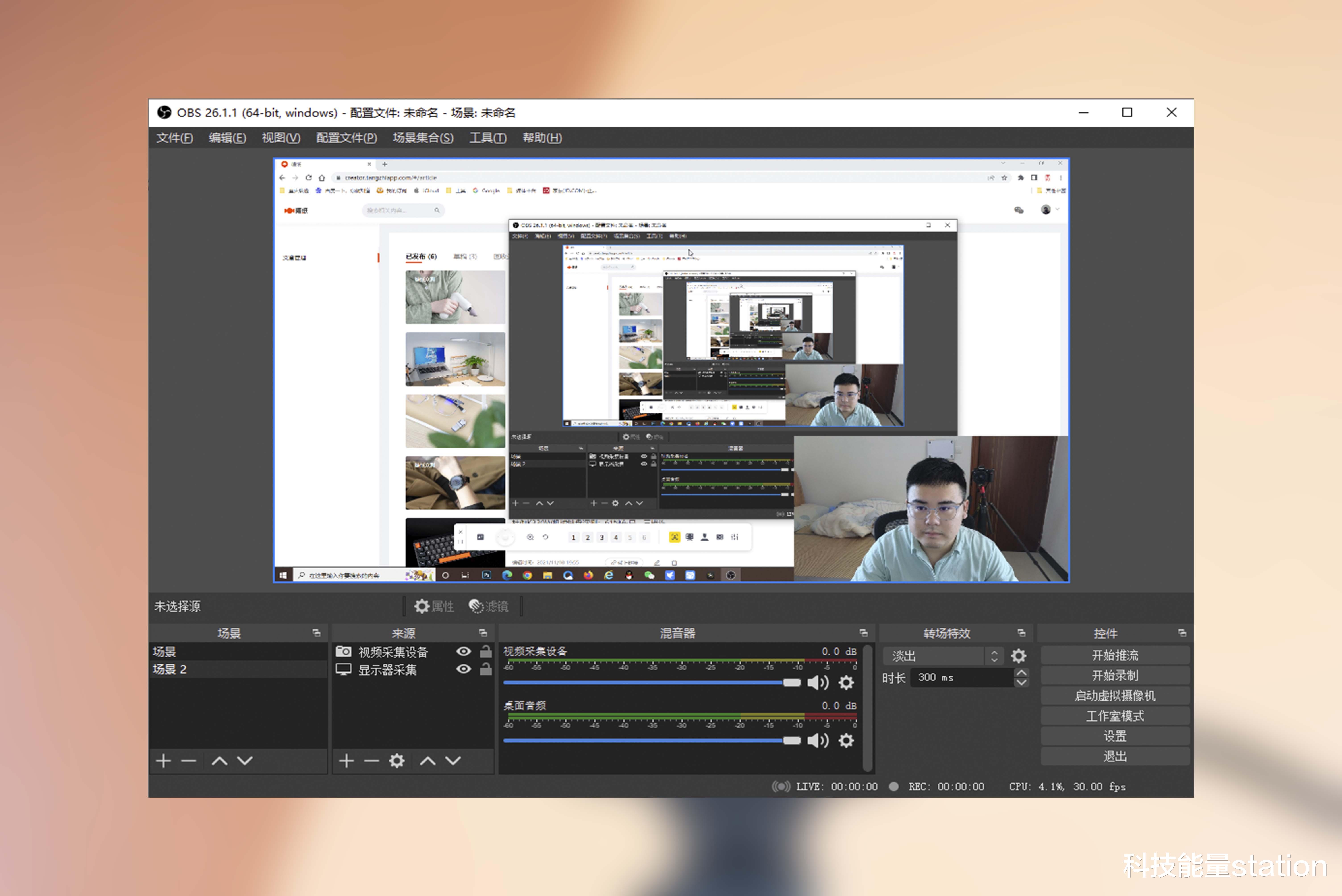Screen dimensions: 1342x896
Task: Click the '未选择源' label
Action: coord(177,606)
